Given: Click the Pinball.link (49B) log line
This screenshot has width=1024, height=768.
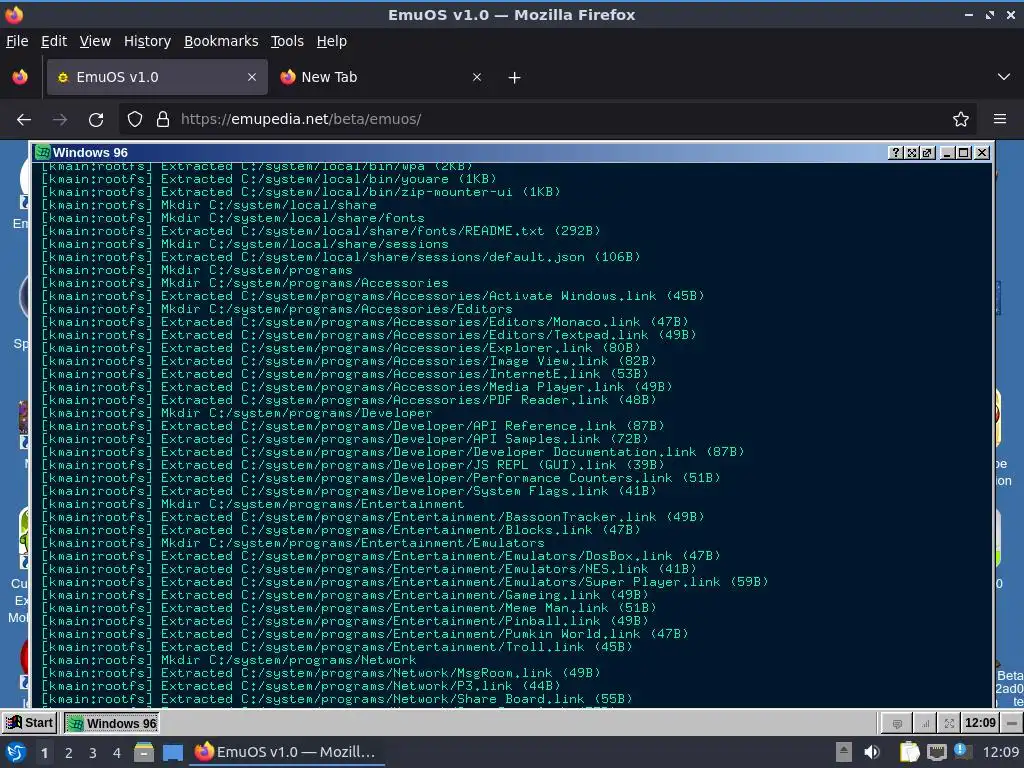Looking at the screenshot, I should [345, 621].
